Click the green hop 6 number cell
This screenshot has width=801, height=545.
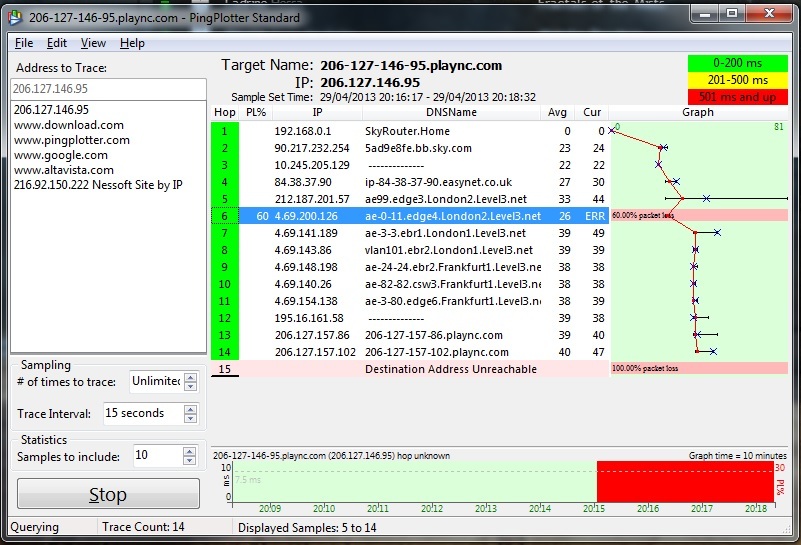click(225, 216)
